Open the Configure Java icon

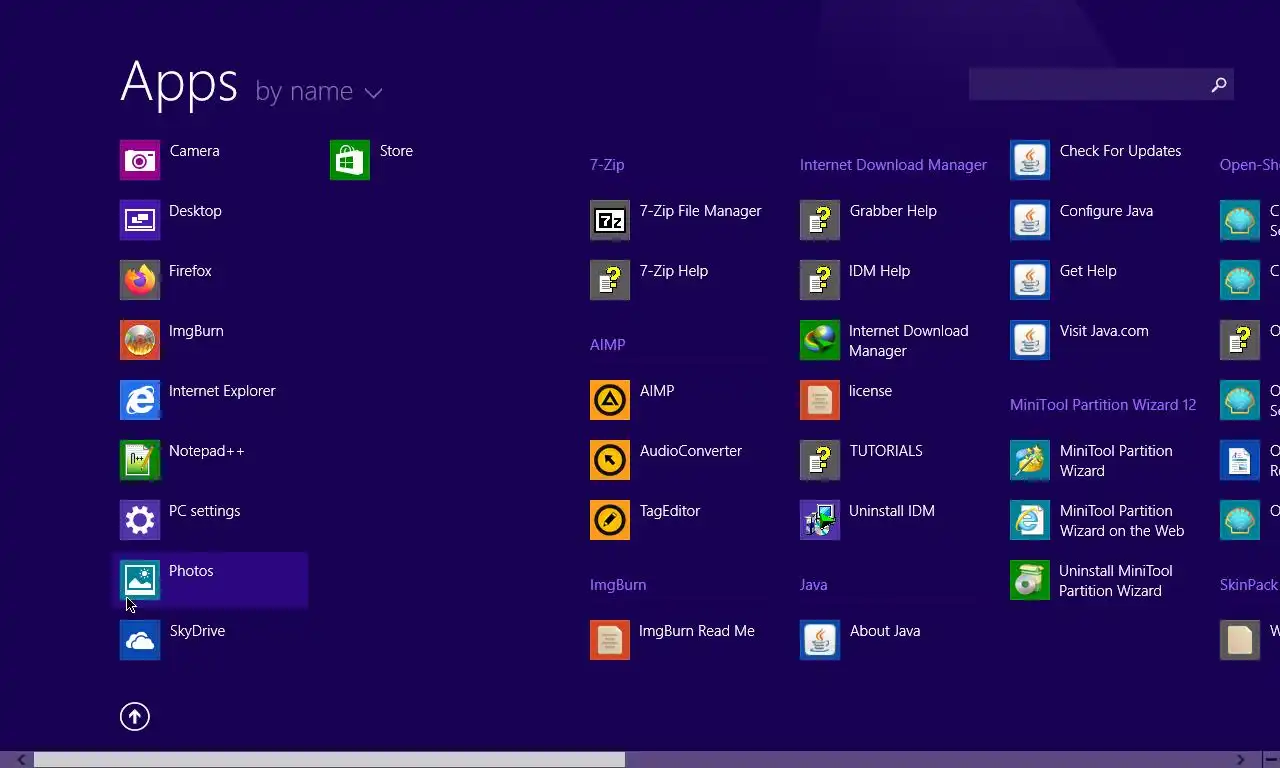[1030, 220]
